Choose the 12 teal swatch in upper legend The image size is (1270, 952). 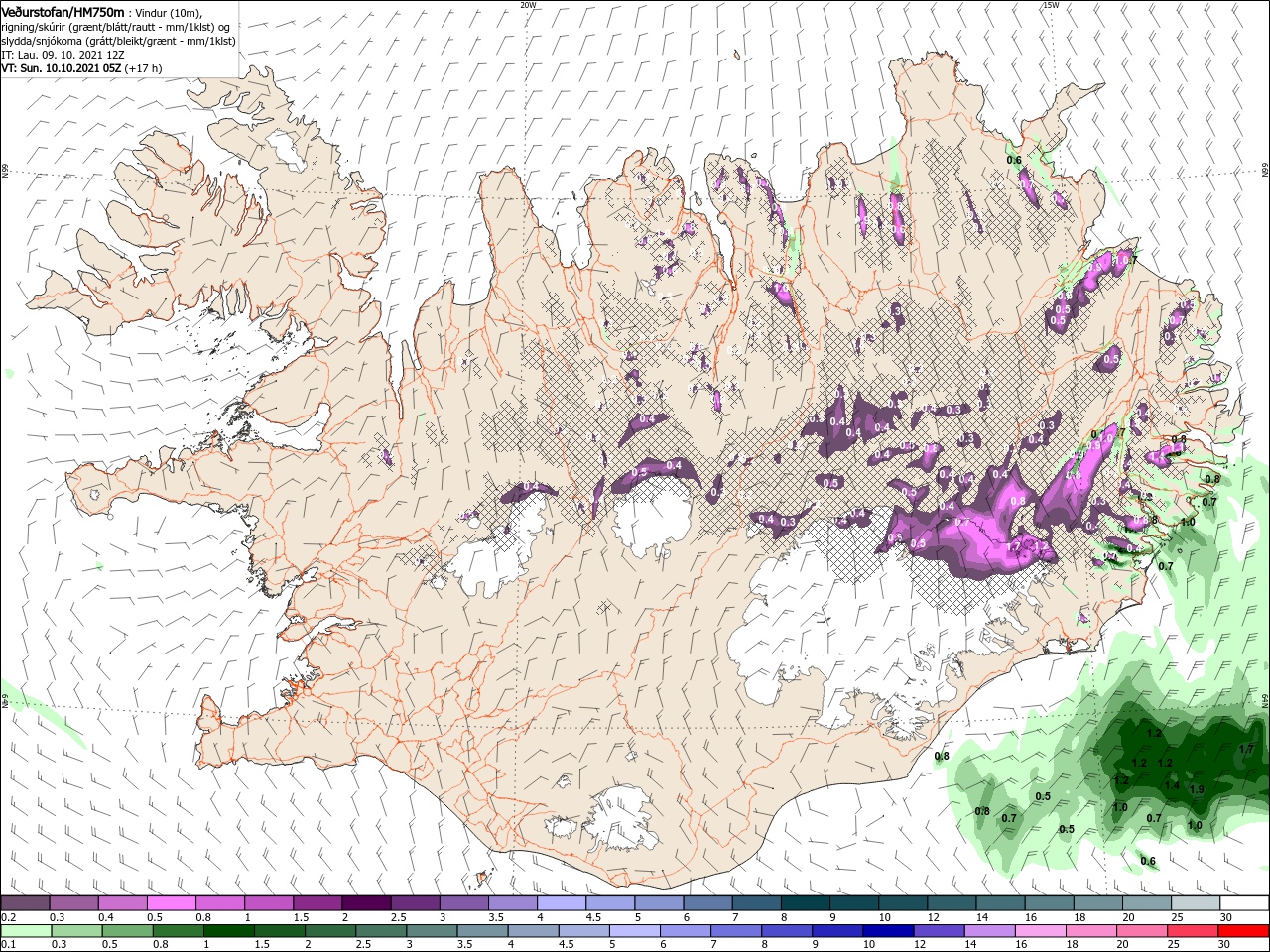(952, 903)
